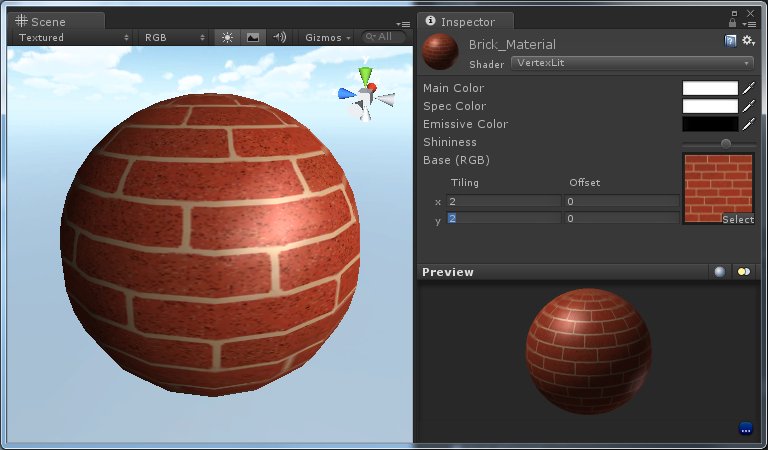Click the brick Base texture thumbnail
Image resolution: width=768 pixels, height=450 pixels.
coord(718,189)
